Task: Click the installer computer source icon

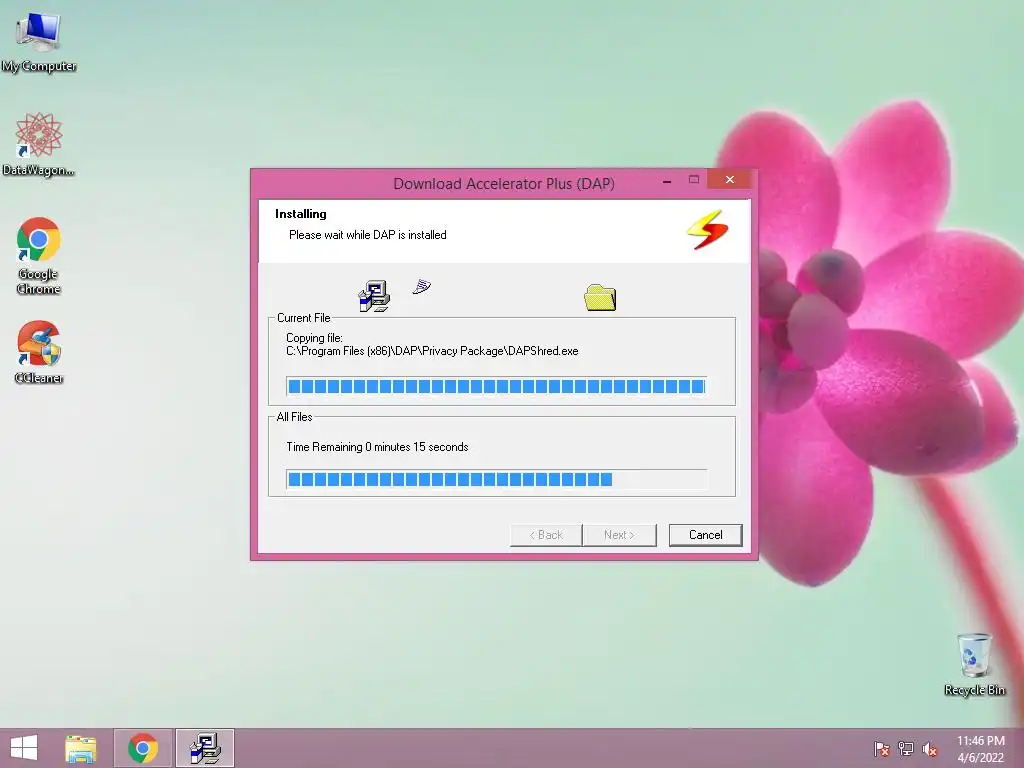Action: tap(374, 296)
